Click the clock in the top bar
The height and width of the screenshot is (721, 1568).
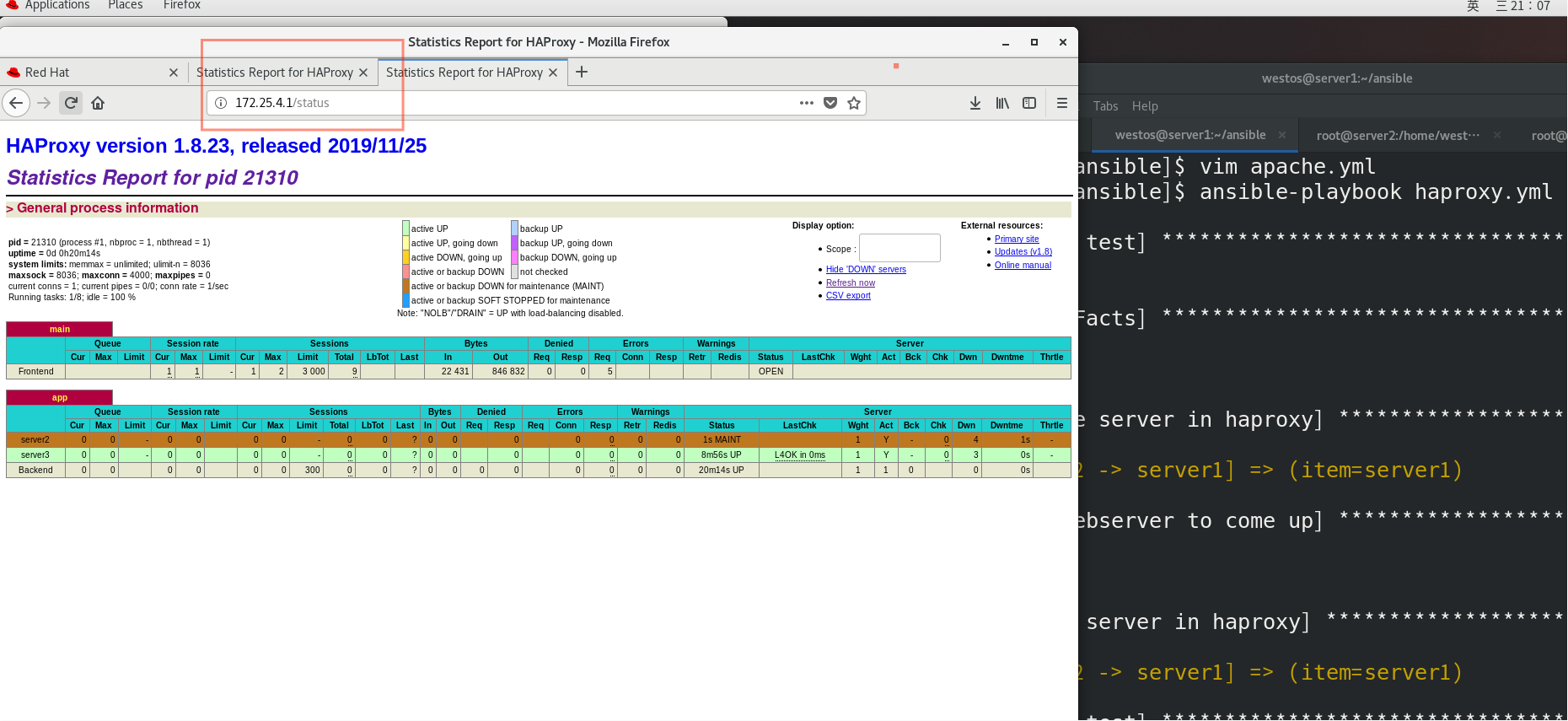point(1523,6)
